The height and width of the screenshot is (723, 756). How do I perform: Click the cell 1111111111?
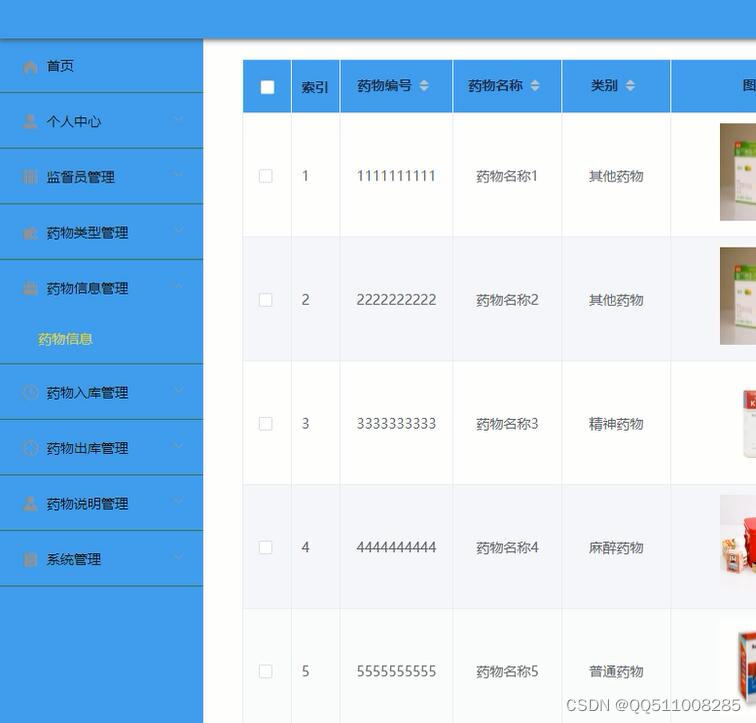[396, 176]
